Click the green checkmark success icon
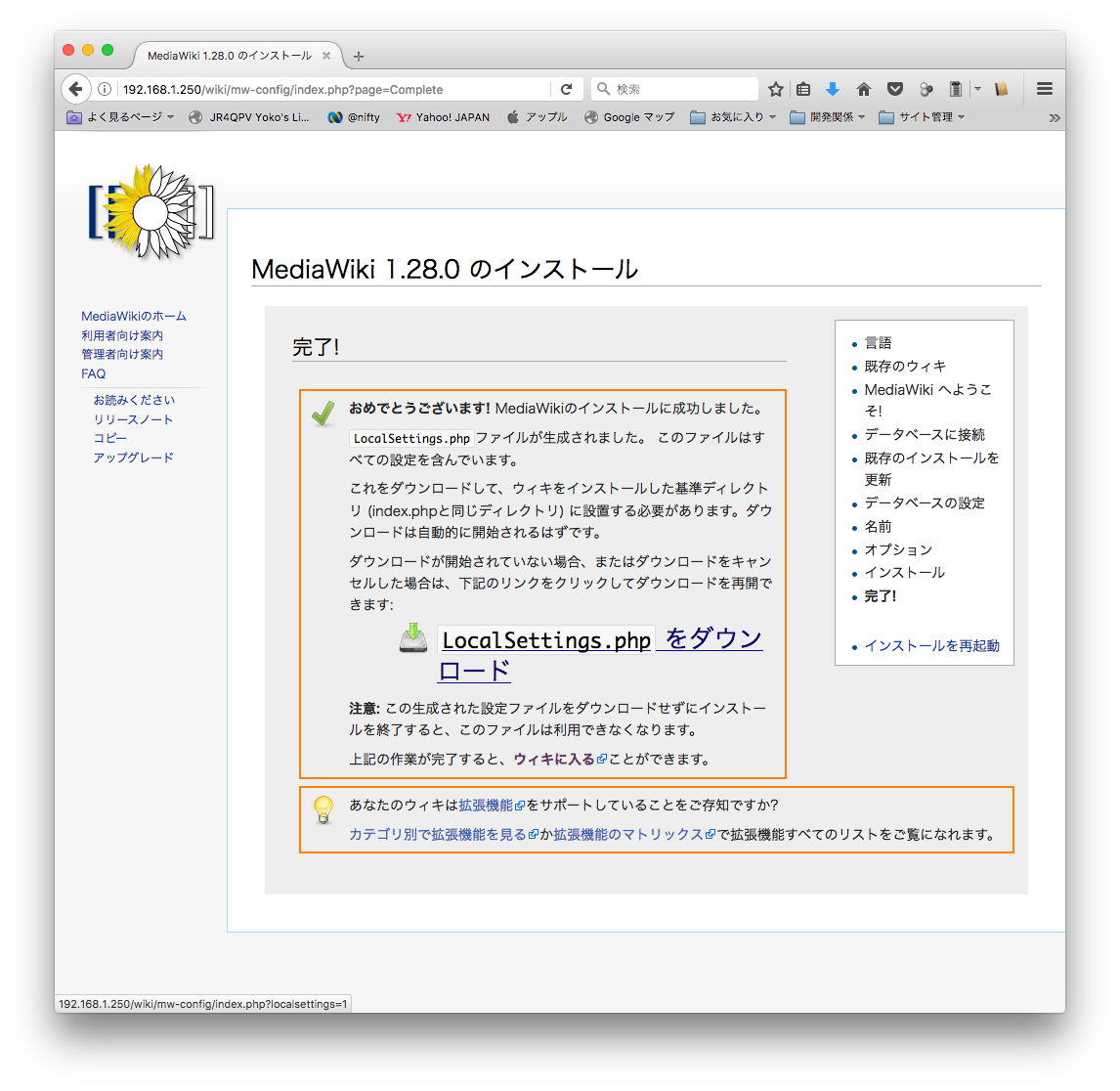The image size is (1120, 1091). [x=323, y=413]
